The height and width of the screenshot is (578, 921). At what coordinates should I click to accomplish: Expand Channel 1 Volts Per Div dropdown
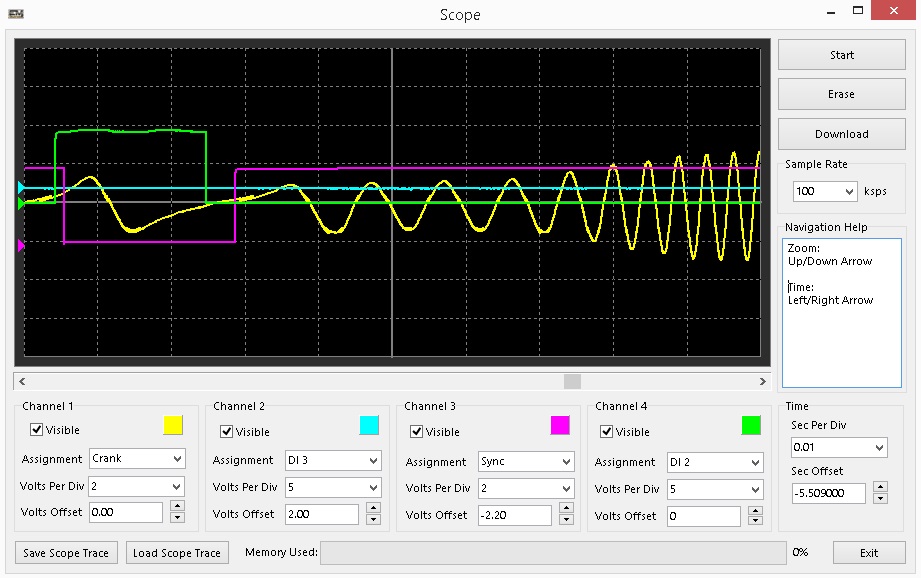tap(136, 486)
